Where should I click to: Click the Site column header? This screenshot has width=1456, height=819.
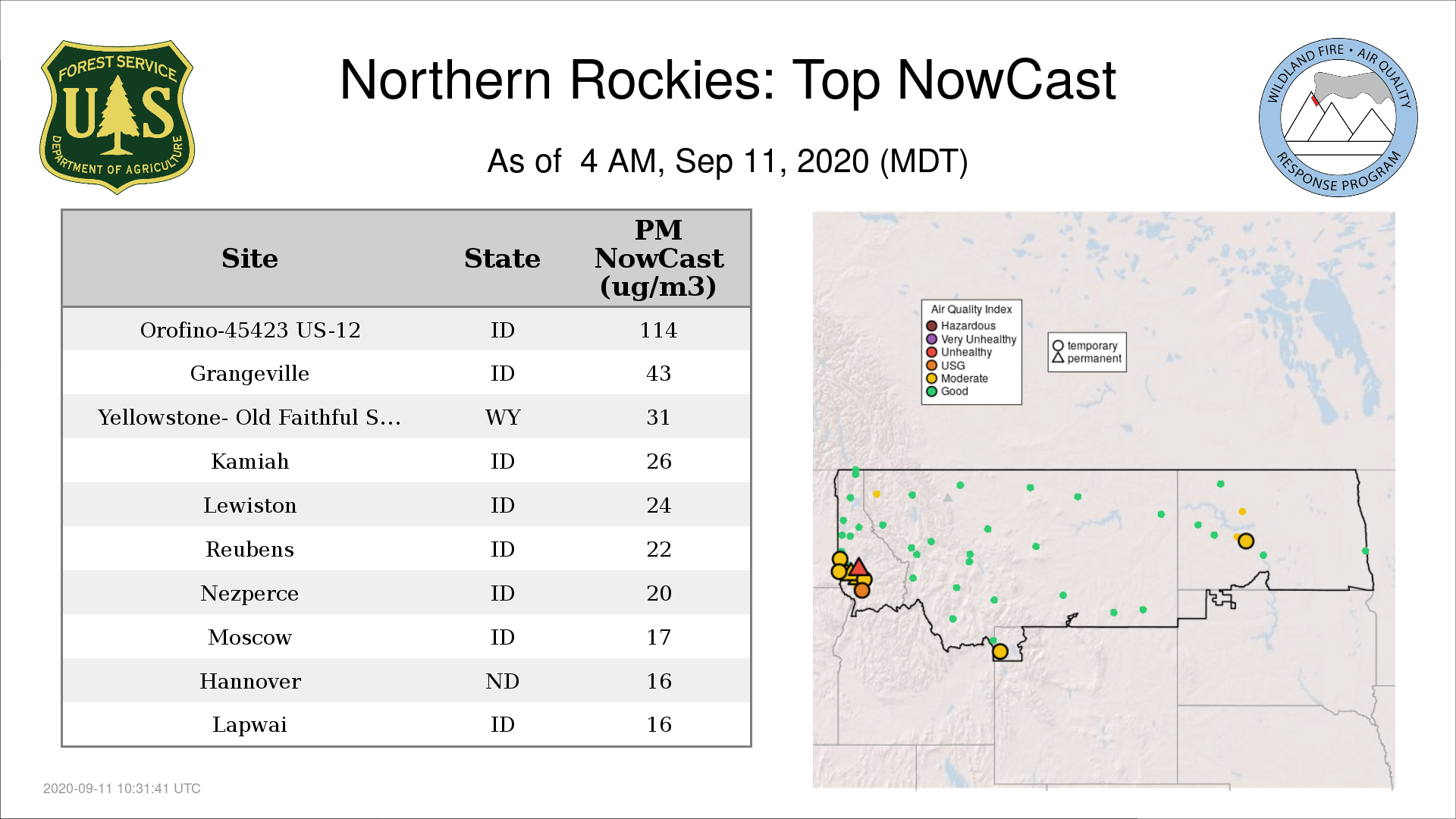coord(249,259)
